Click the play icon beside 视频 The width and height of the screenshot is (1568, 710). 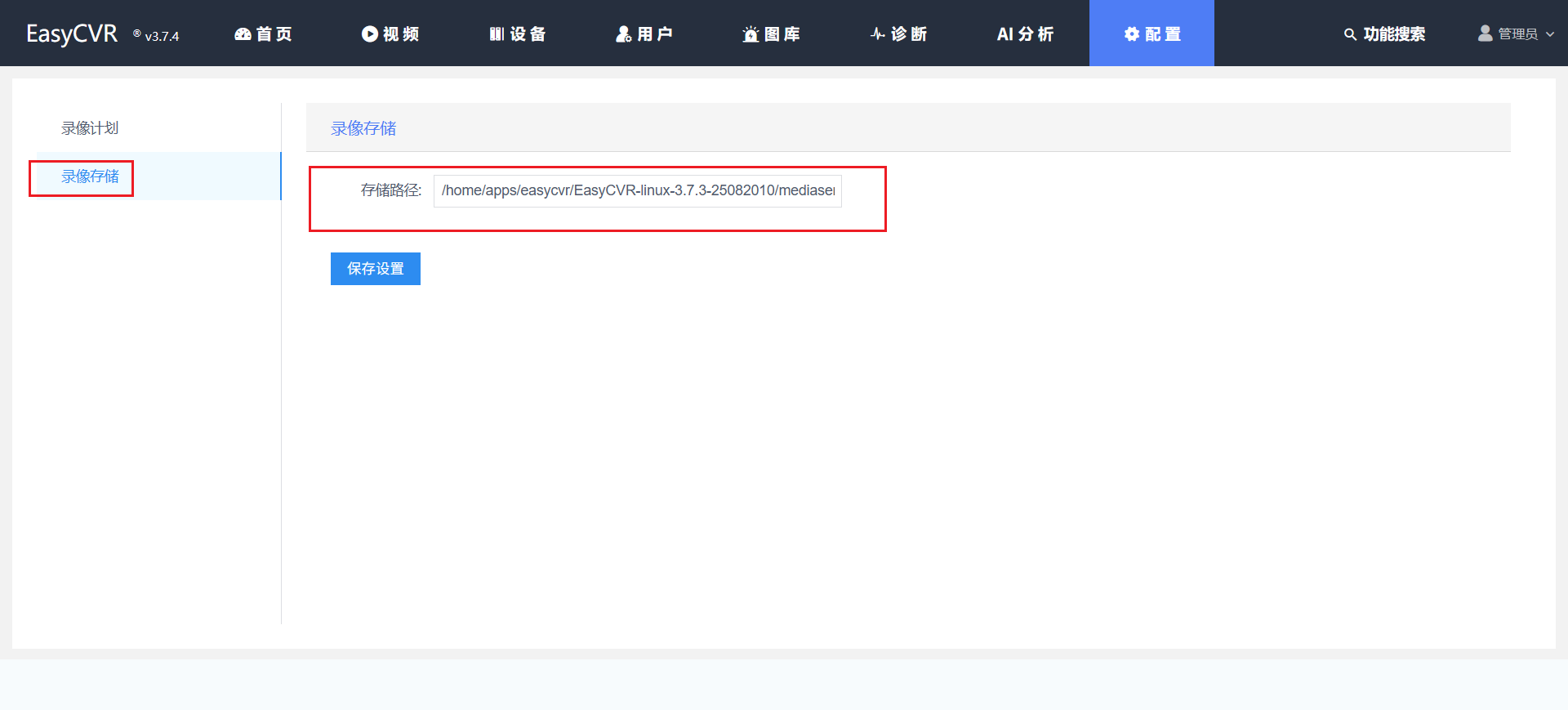(370, 33)
